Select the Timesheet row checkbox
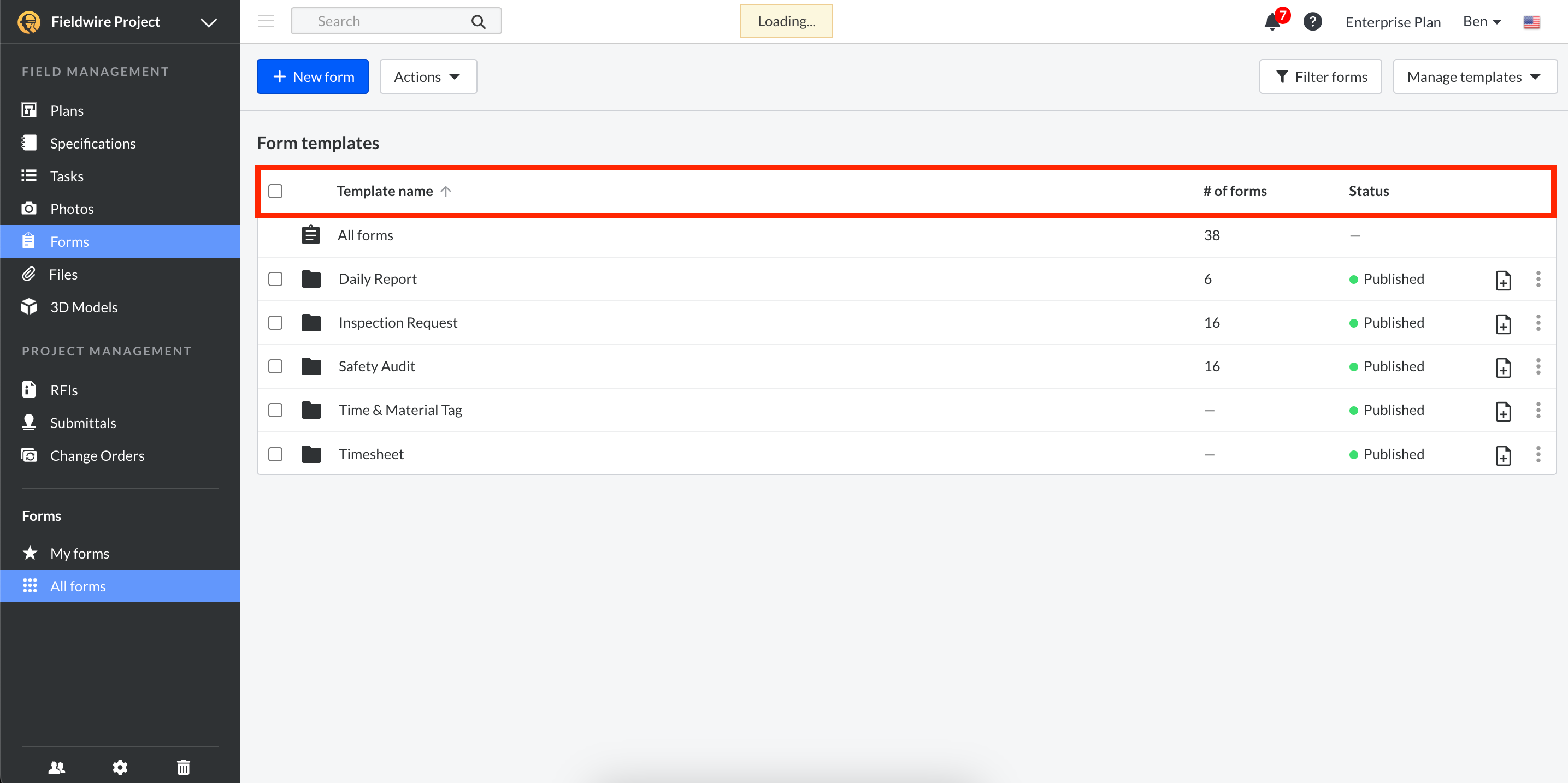Image resolution: width=1568 pixels, height=783 pixels. [x=275, y=454]
